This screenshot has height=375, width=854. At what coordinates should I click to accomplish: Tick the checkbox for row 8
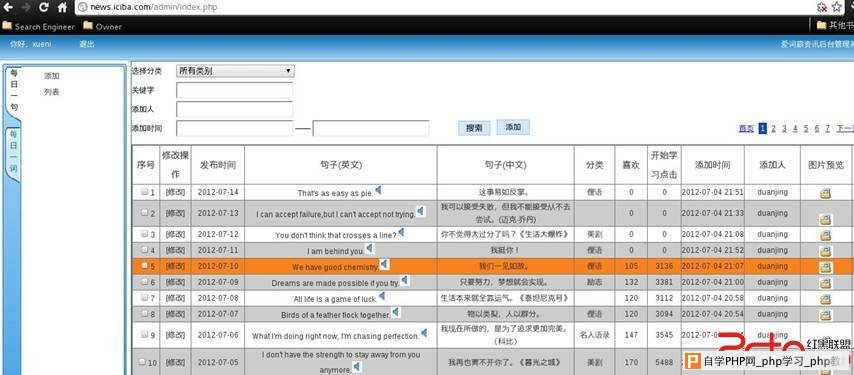point(144,313)
